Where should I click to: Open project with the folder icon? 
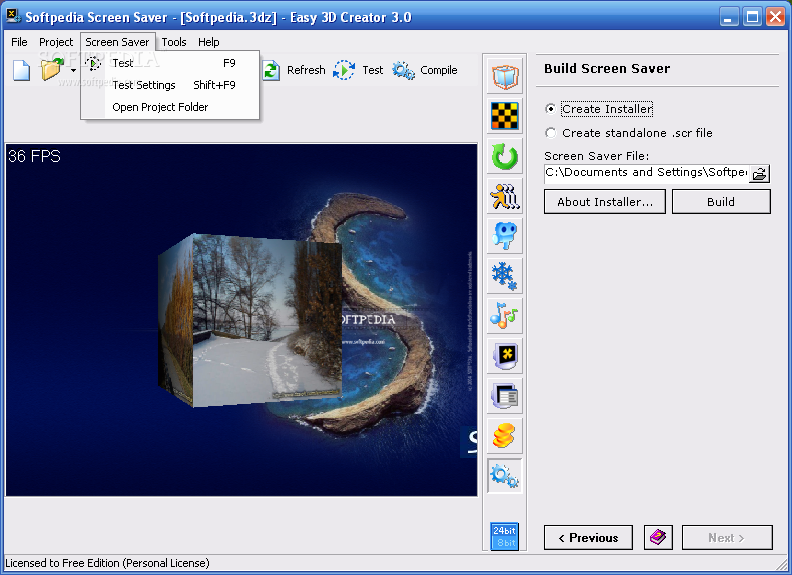[x=52, y=69]
